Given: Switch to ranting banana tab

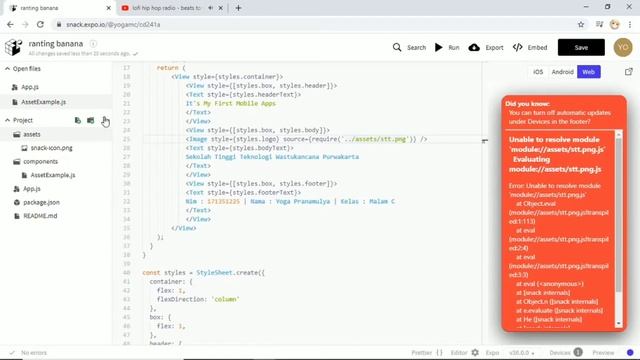Looking at the screenshot, I should pos(40,8).
